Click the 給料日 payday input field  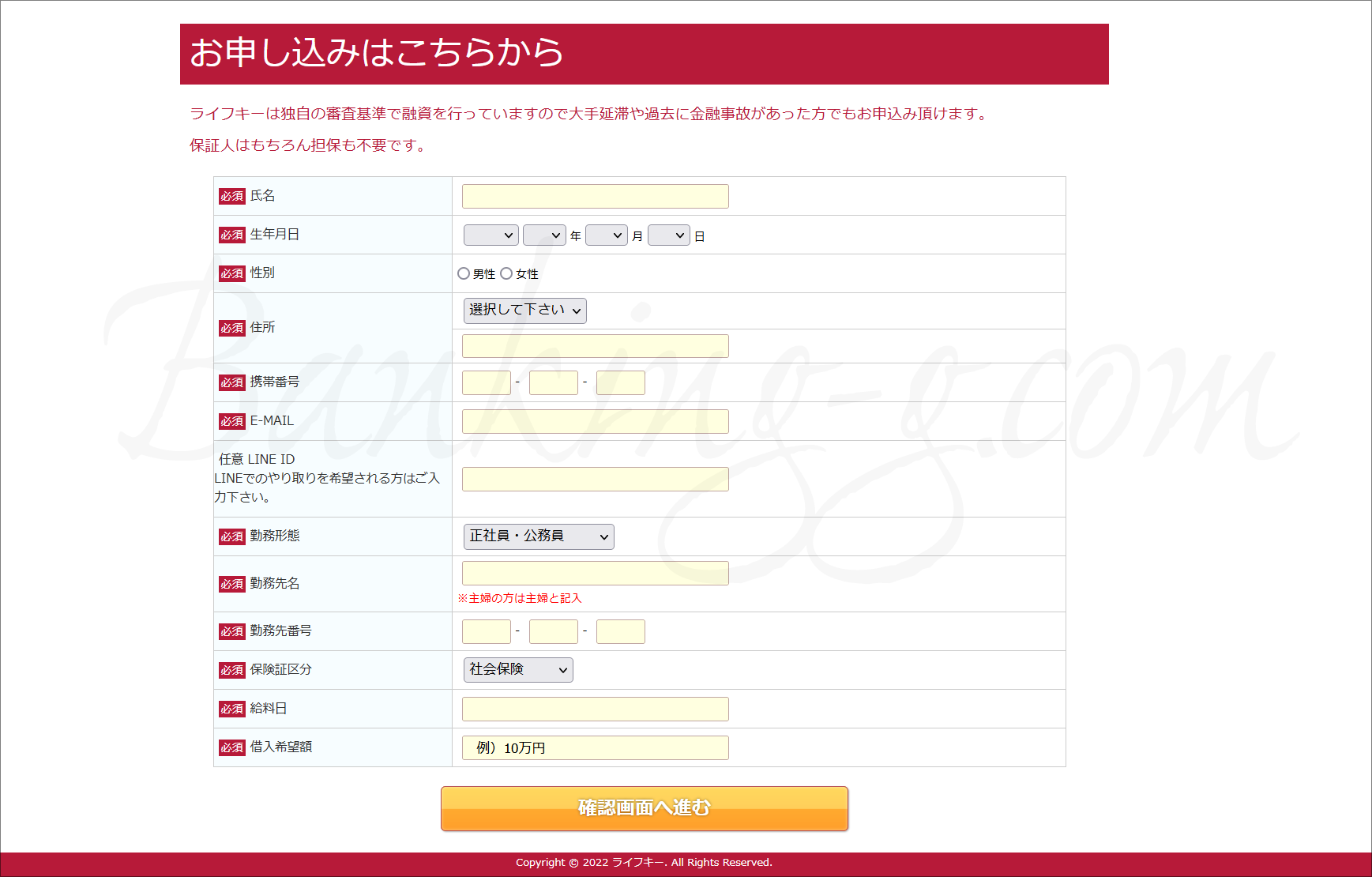595,710
